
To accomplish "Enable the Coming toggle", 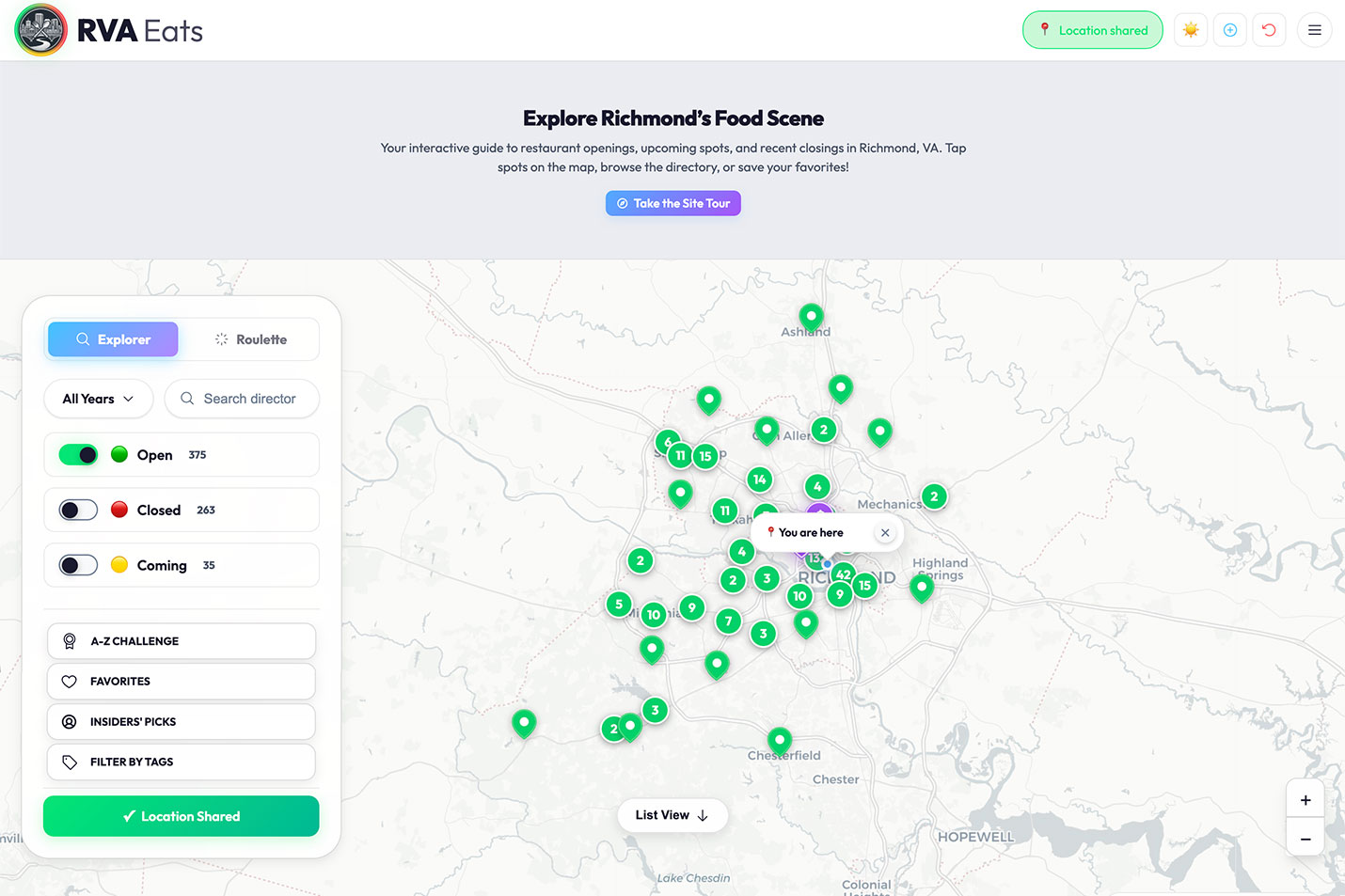I will [x=78, y=565].
